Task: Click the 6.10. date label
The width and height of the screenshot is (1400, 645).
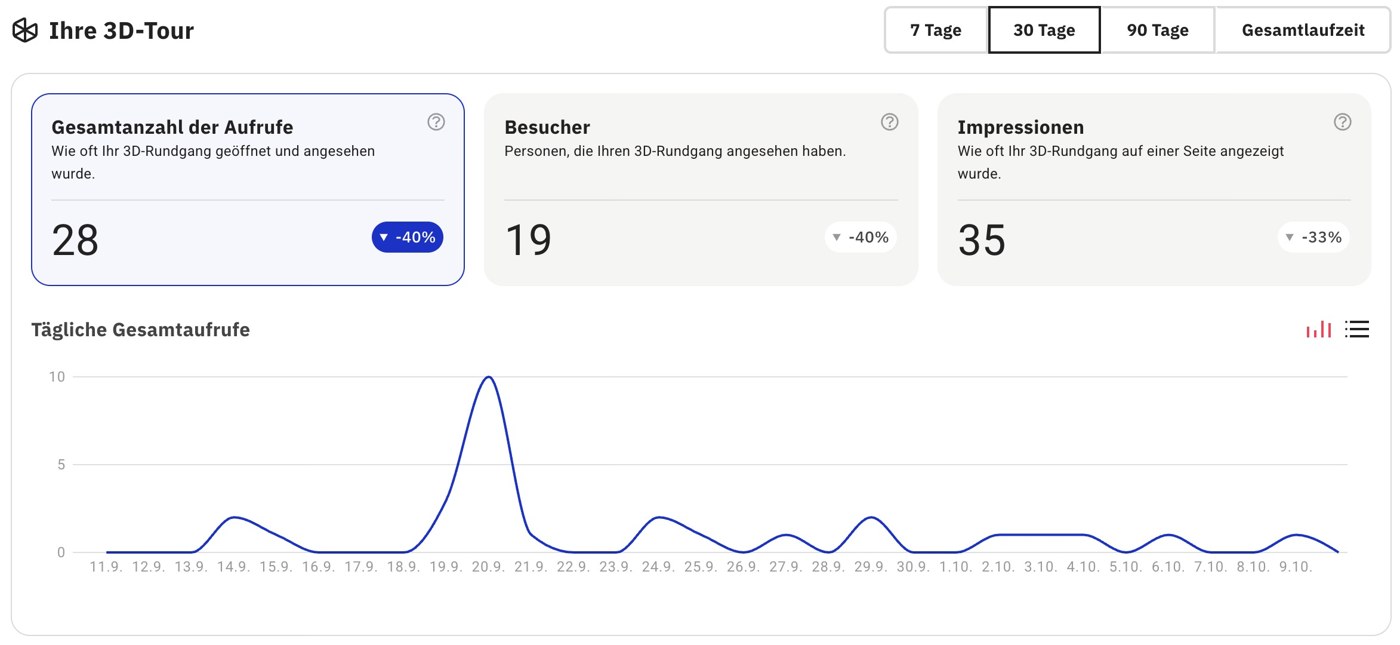Action: (1168, 567)
